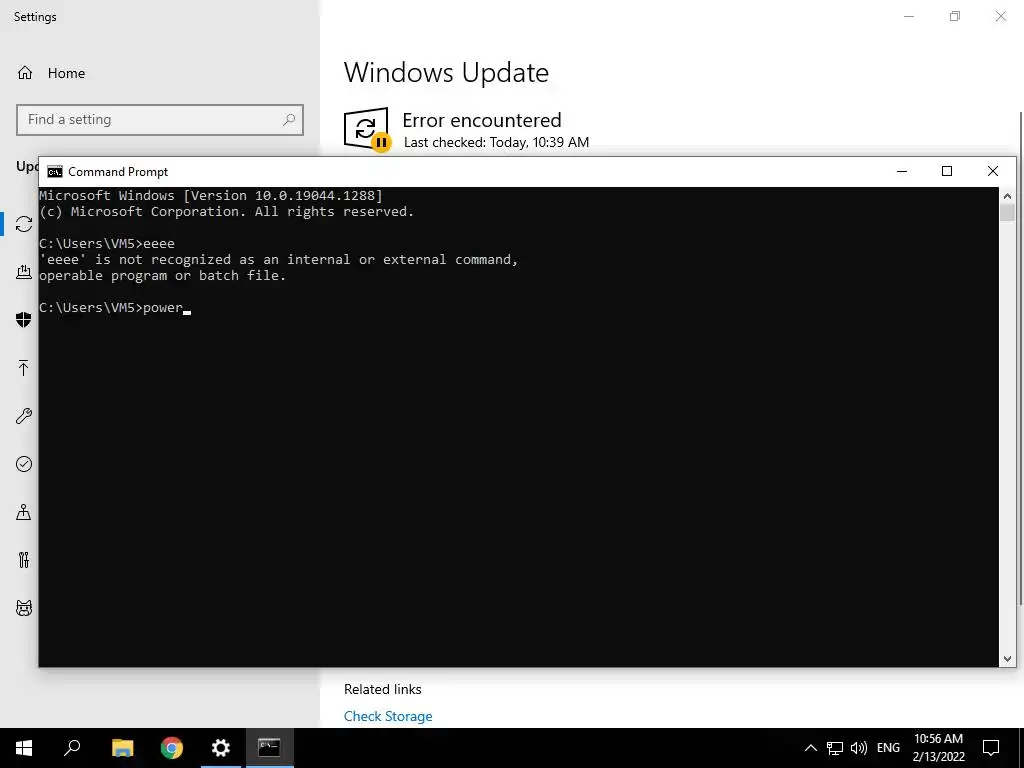Click the Windows Update error status icon
This screenshot has width=1024, height=768.
coord(367,129)
